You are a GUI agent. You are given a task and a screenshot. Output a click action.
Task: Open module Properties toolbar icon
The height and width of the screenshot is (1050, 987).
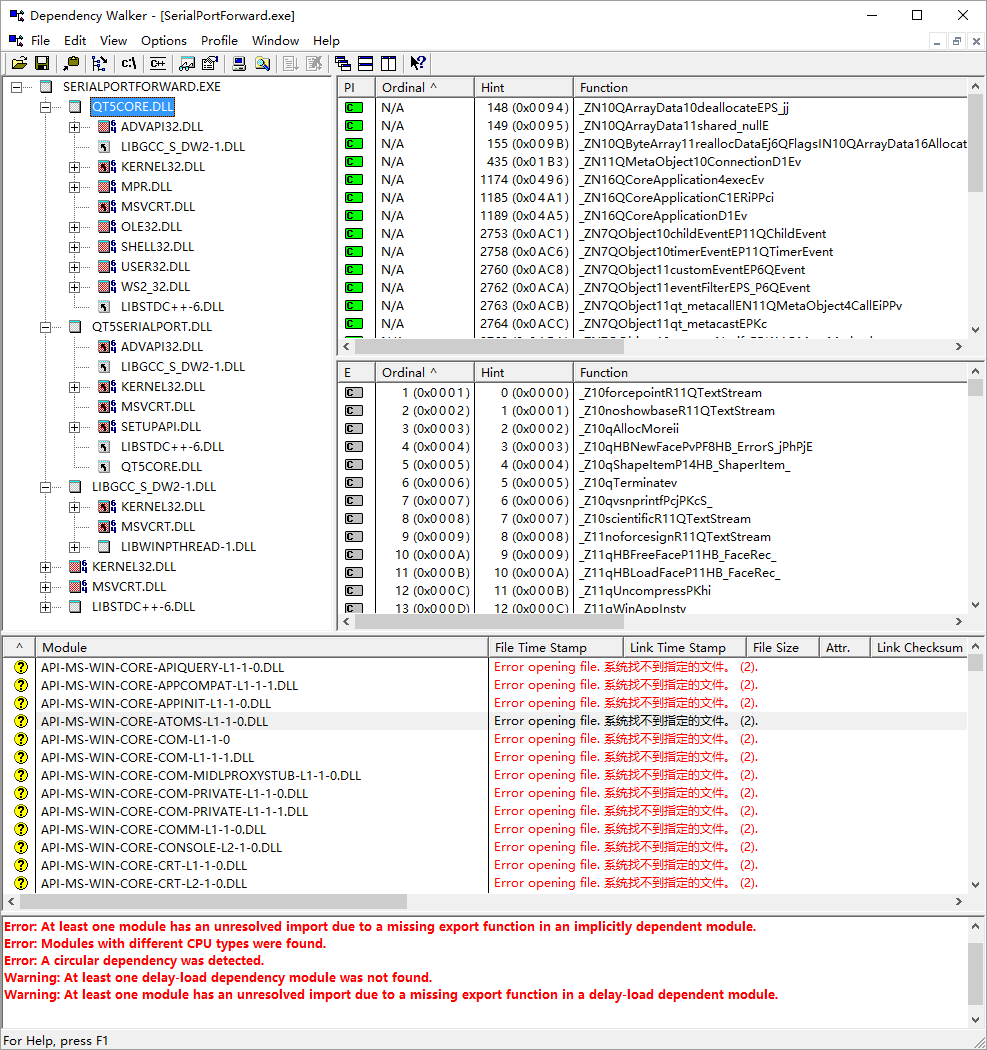click(x=210, y=64)
